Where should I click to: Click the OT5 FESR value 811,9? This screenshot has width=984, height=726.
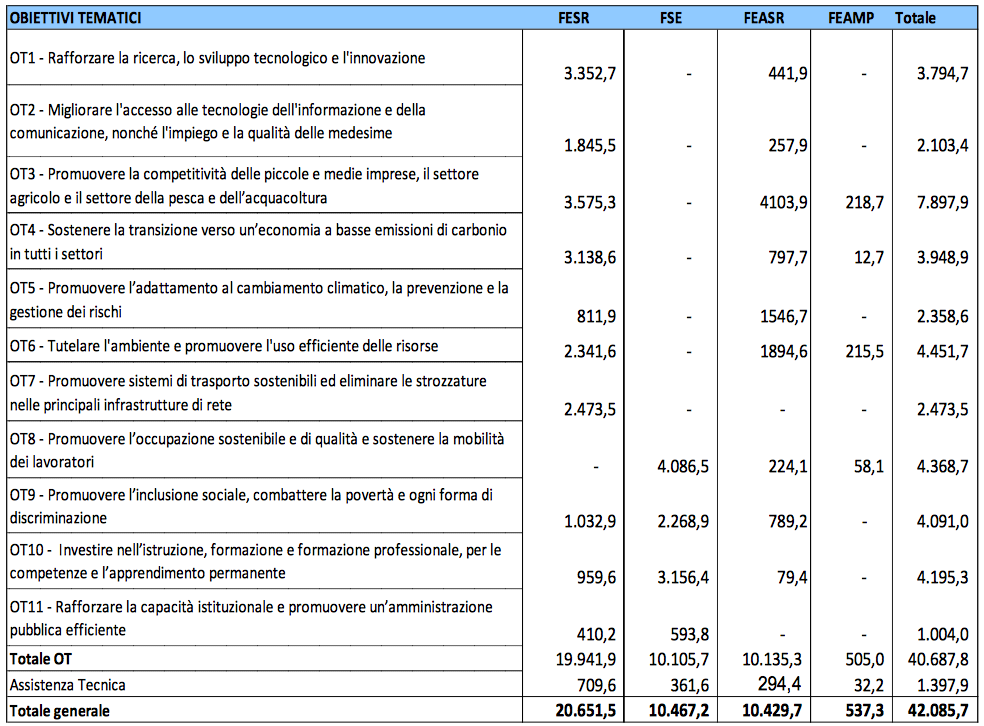pos(596,316)
